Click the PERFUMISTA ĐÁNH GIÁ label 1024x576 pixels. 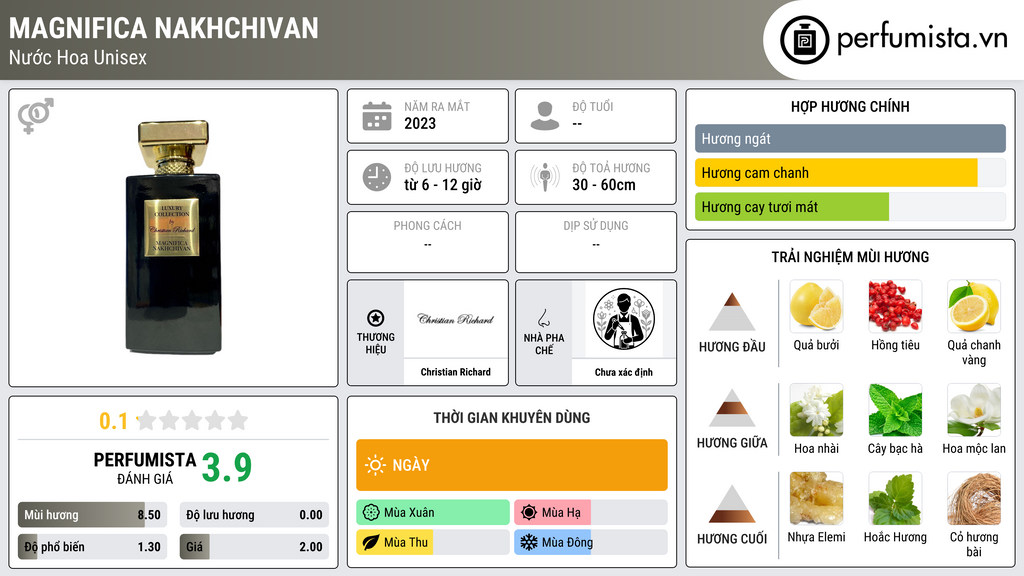click(x=145, y=469)
